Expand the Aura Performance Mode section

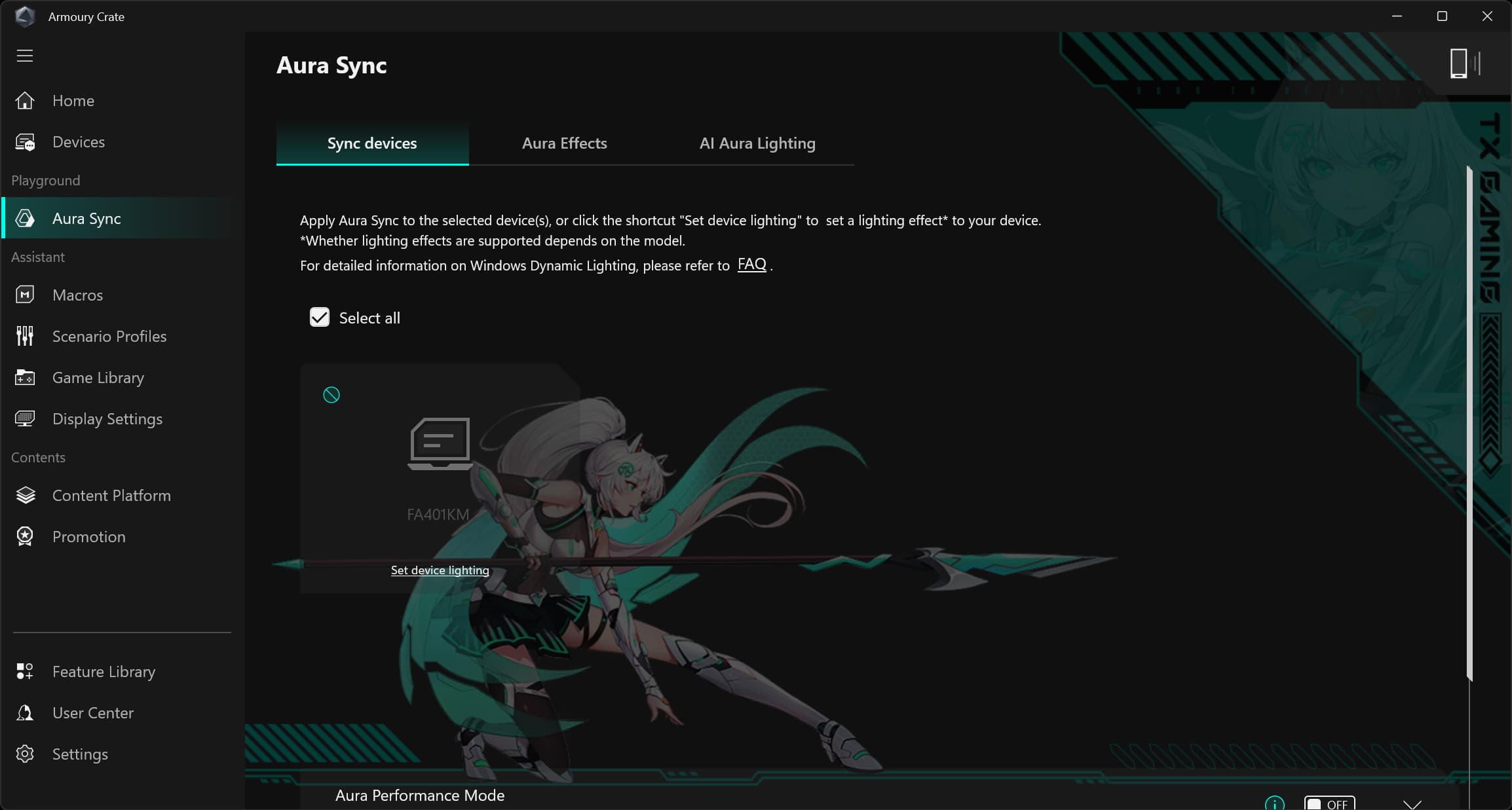1412,803
